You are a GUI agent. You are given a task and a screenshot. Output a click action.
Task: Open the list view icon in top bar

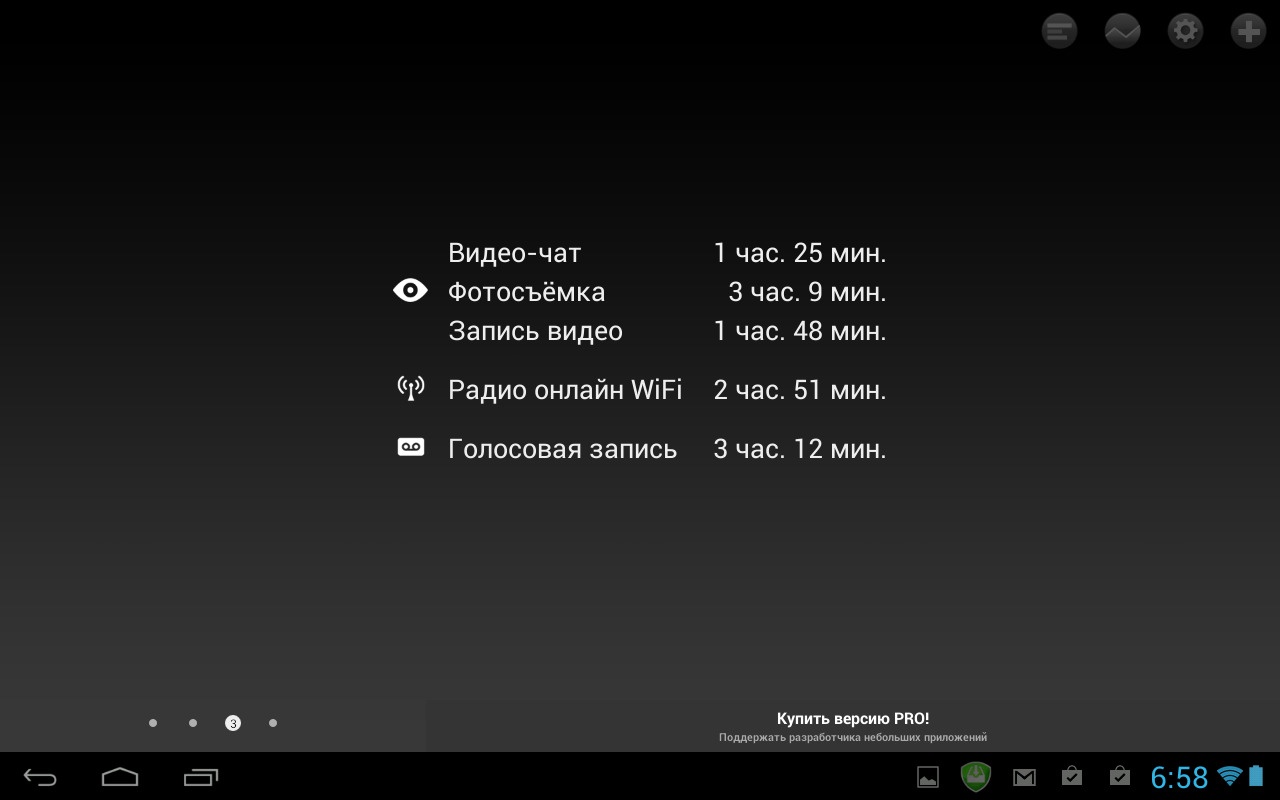[1059, 31]
